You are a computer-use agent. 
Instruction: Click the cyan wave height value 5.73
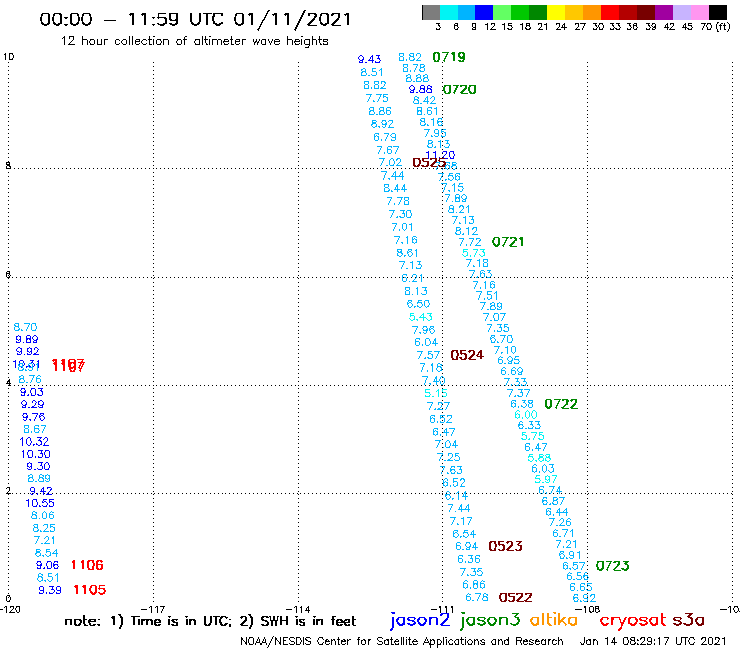(x=473, y=253)
